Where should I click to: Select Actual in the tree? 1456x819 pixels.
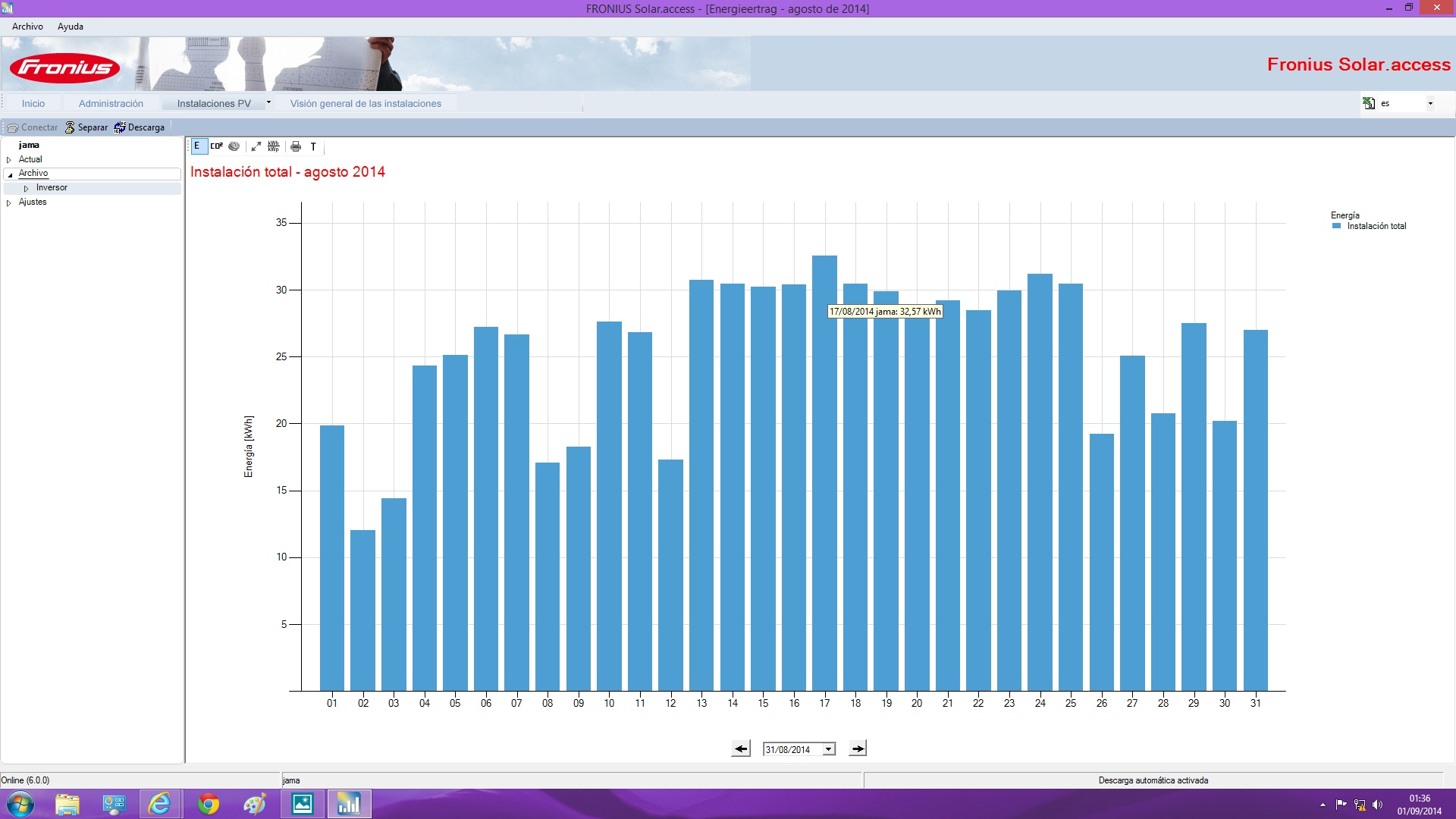click(x=30, y=159)
